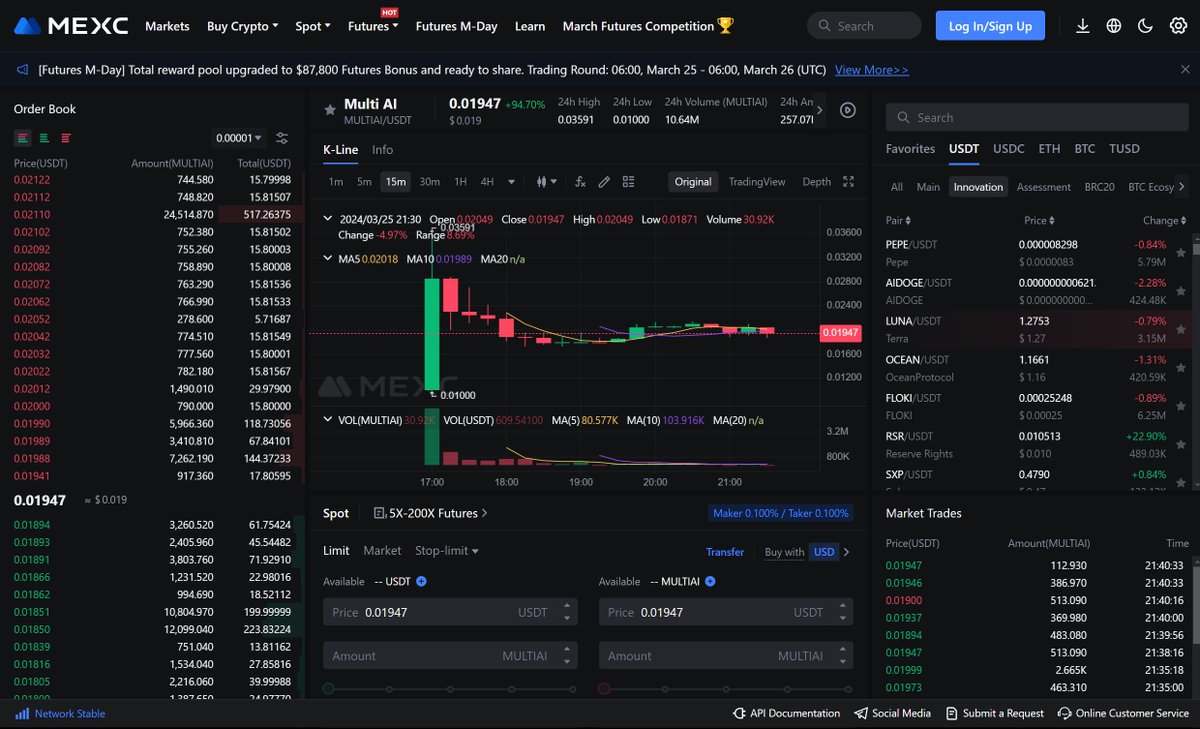
Task: Favorite the AIDOGE/USDT pair star
Action: (1181, 291)
